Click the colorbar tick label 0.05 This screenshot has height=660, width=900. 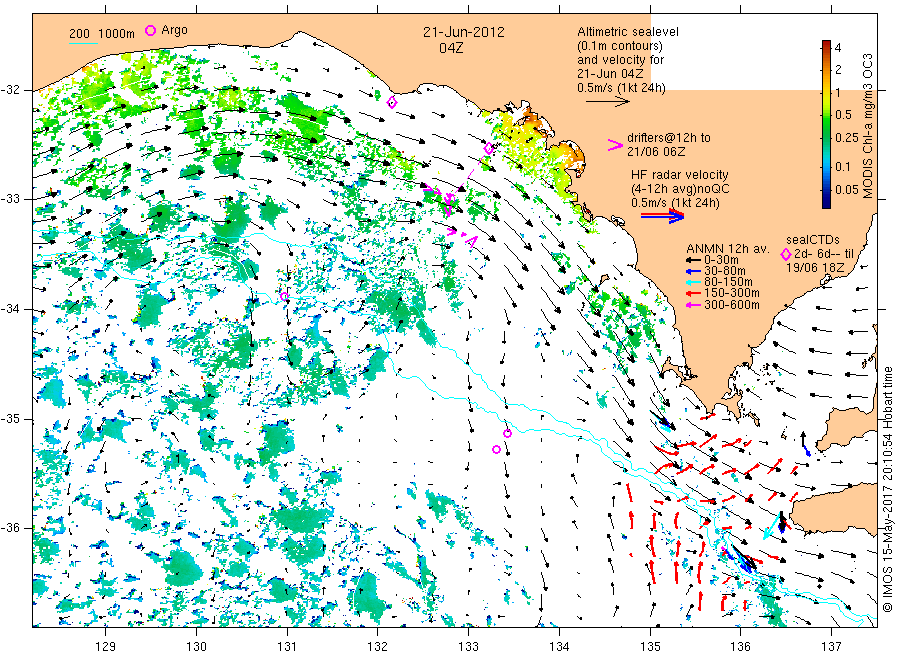pyautogui.click(x=847, y=189)
